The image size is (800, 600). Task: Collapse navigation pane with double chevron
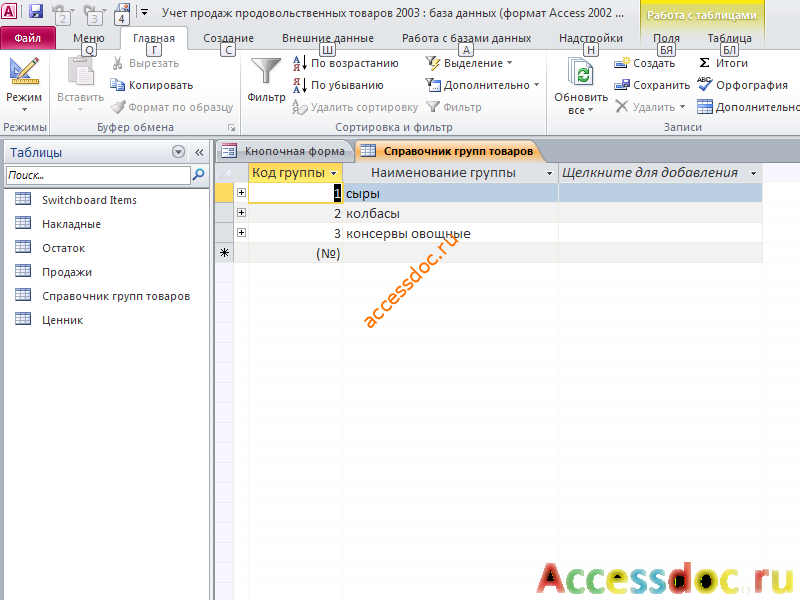click(199, 152)
